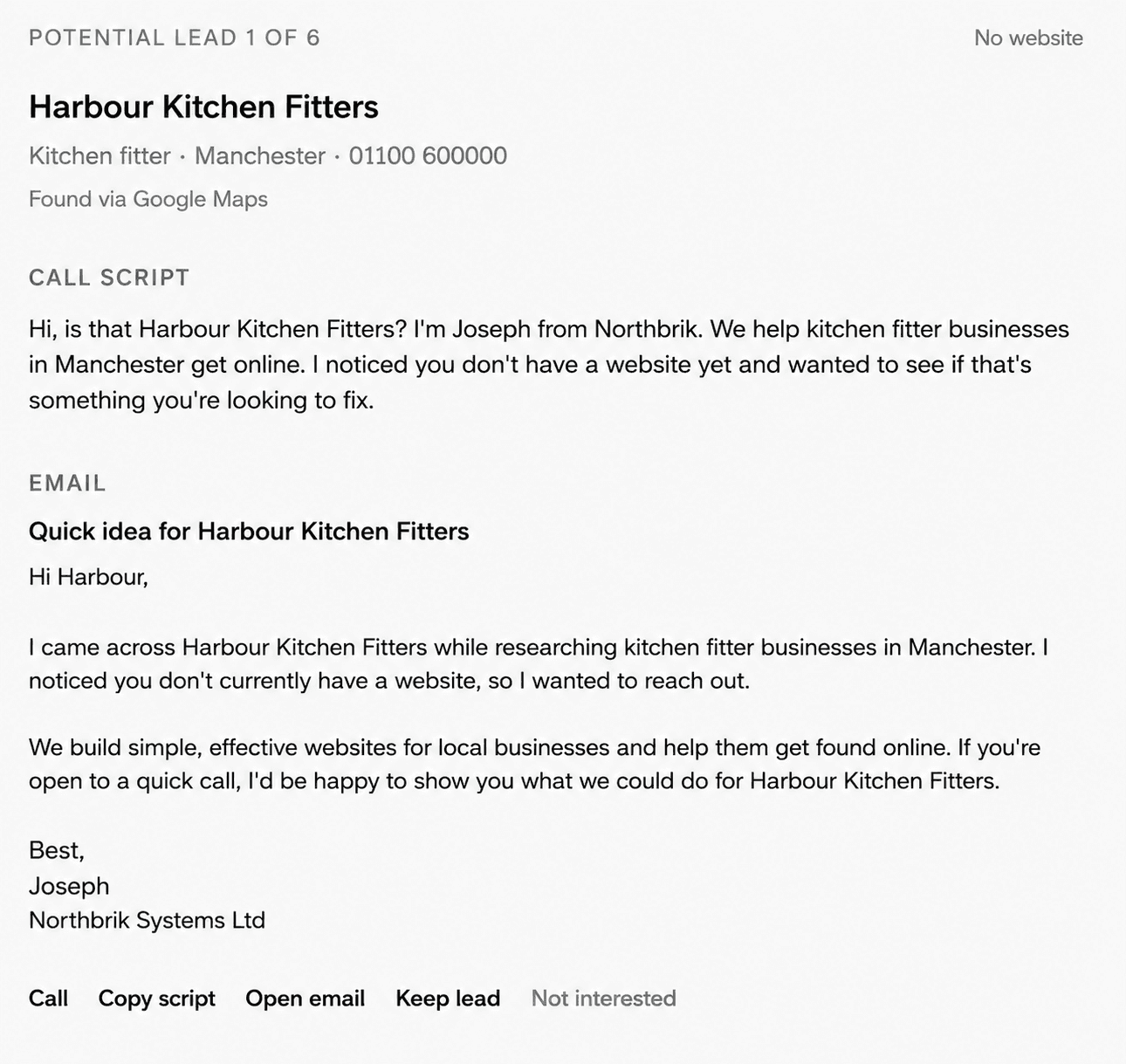Image resolution: width=1126 pixels, height=1064 pixels.
Task: Click the email subject Quick idea line
Action: (x=249, y=531)
